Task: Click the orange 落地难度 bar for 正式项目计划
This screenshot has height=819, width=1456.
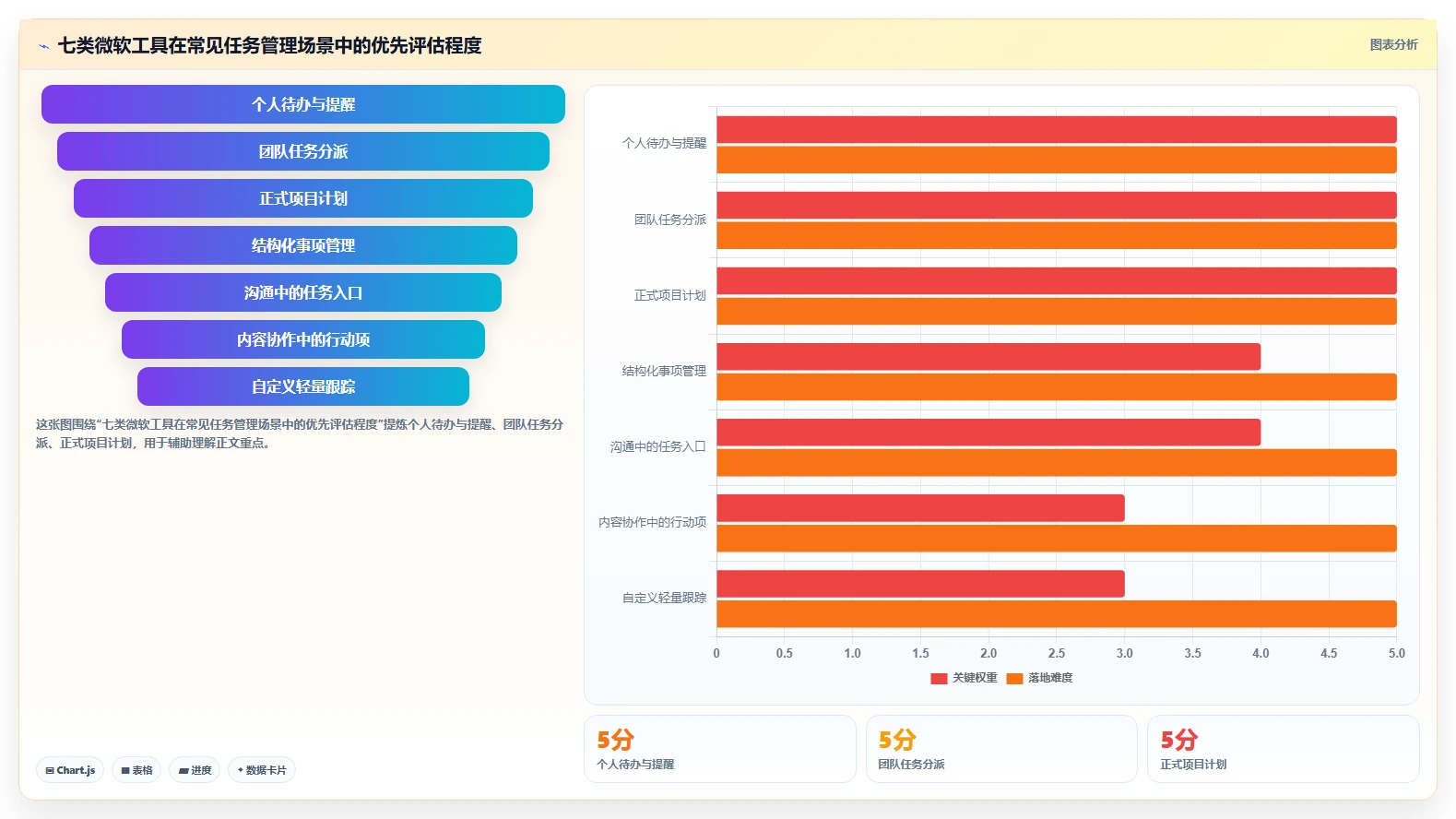Action: 1057,311
